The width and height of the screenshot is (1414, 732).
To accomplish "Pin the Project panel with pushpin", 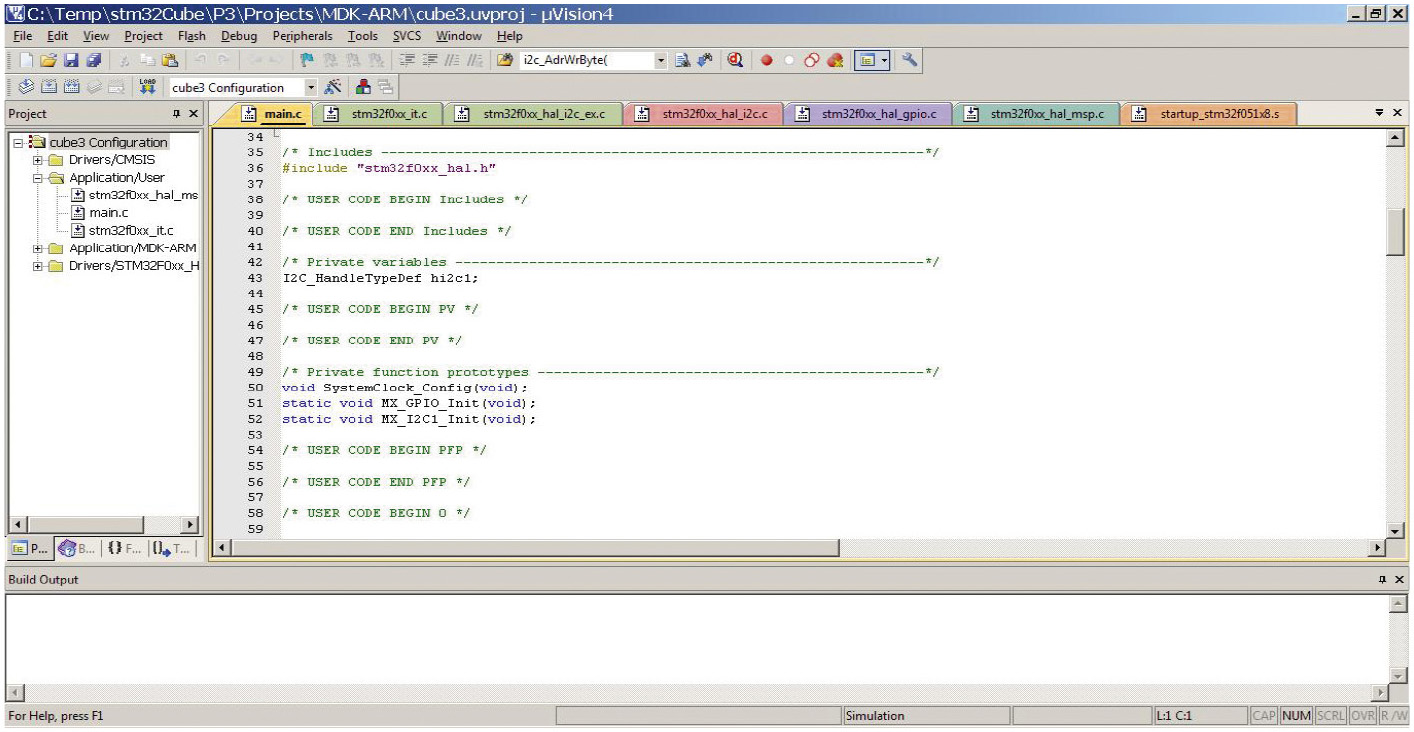I will click(176, 114).
